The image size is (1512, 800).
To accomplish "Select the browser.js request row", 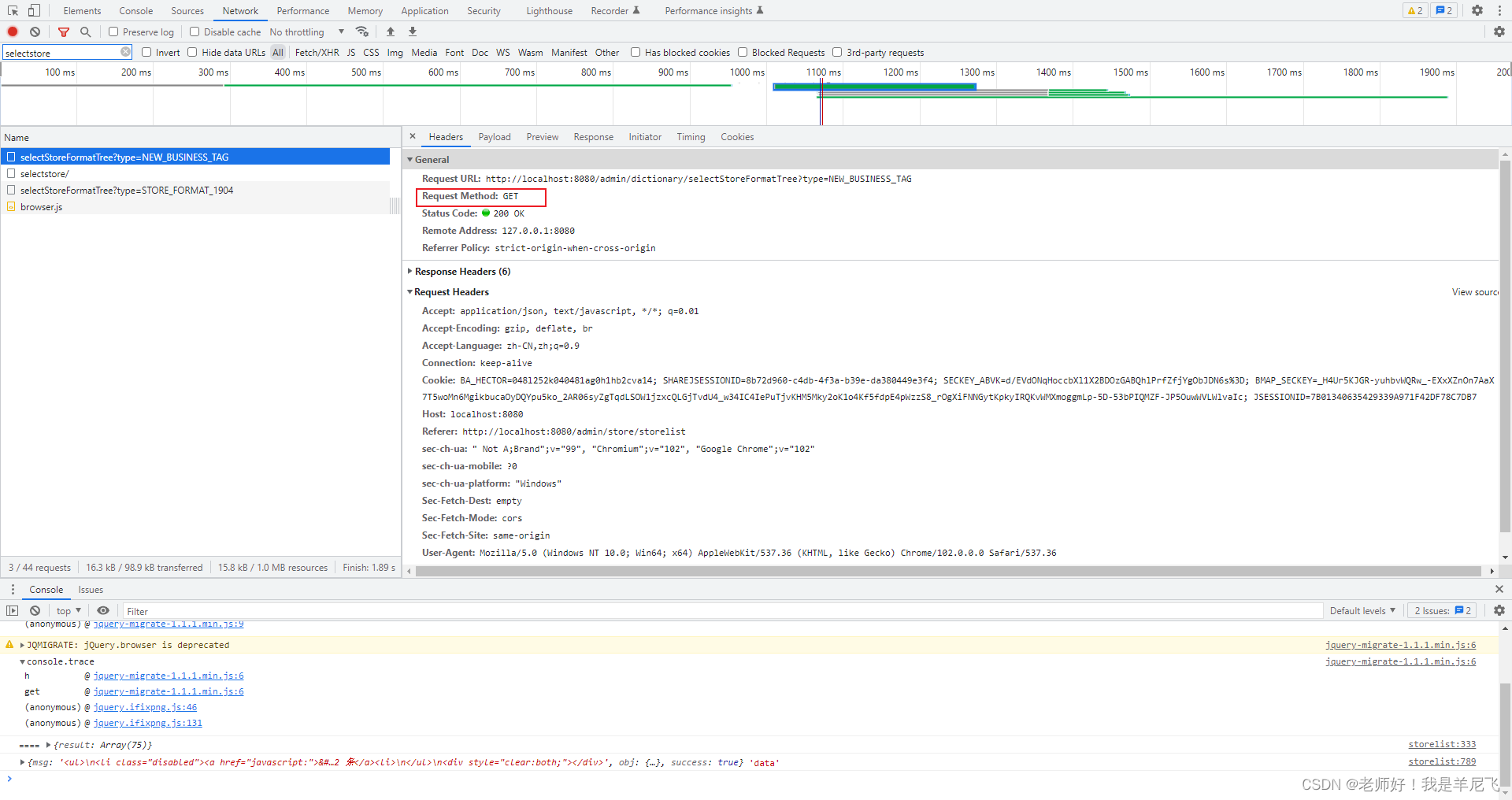I will [x=195, y=206].
